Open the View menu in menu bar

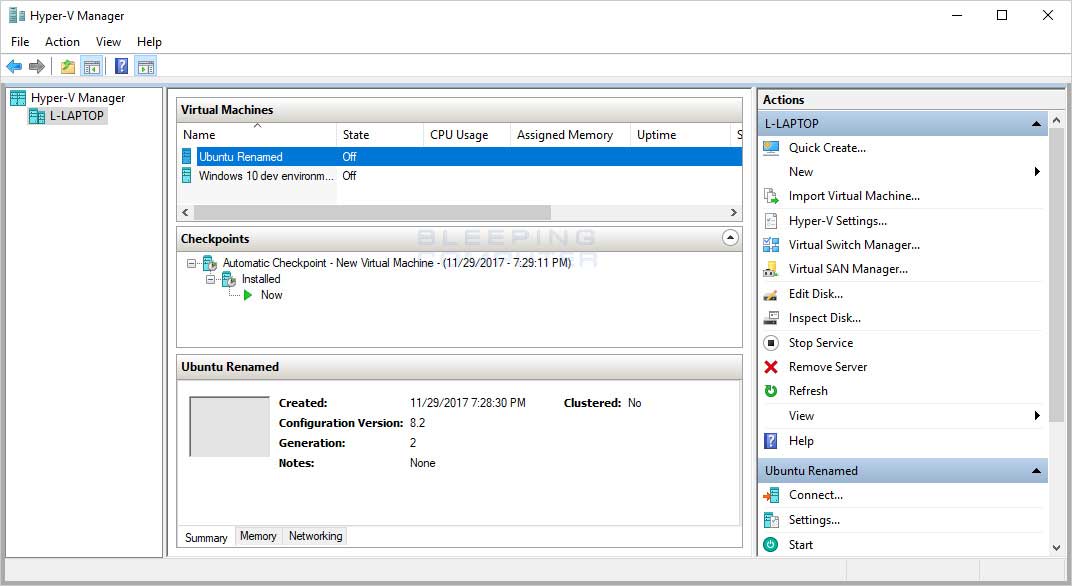108,42
